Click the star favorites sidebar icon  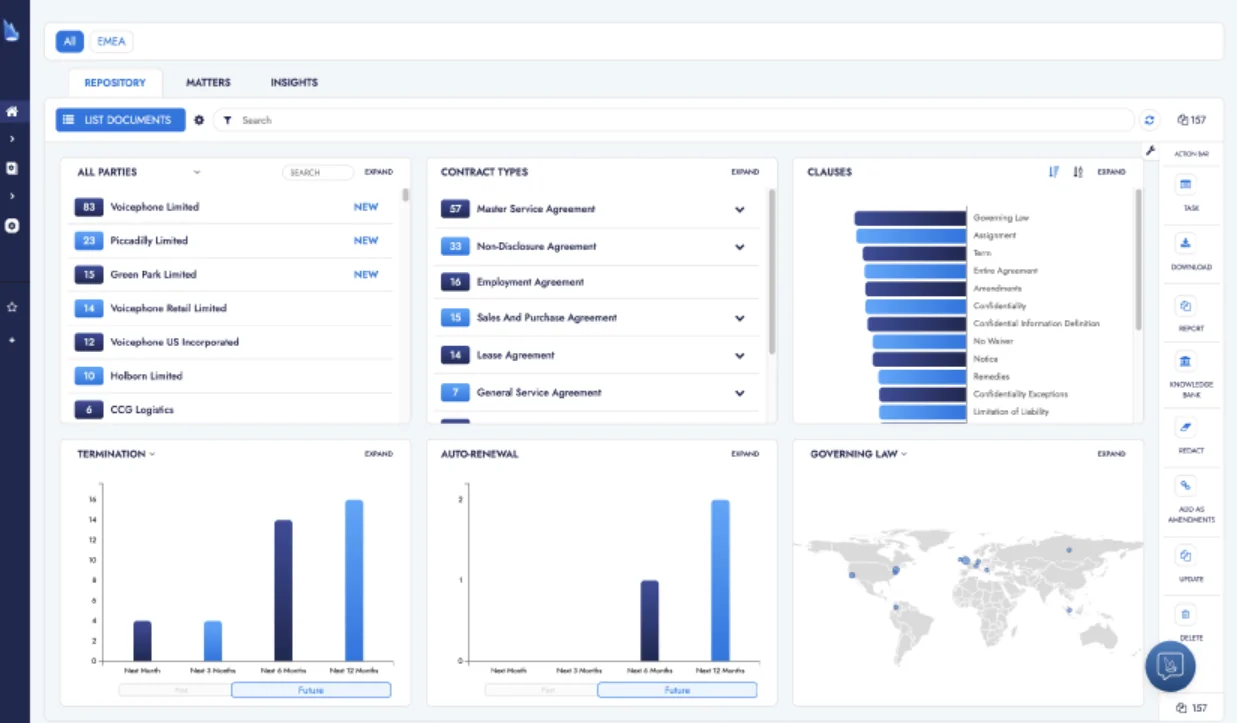coord(12,308)
